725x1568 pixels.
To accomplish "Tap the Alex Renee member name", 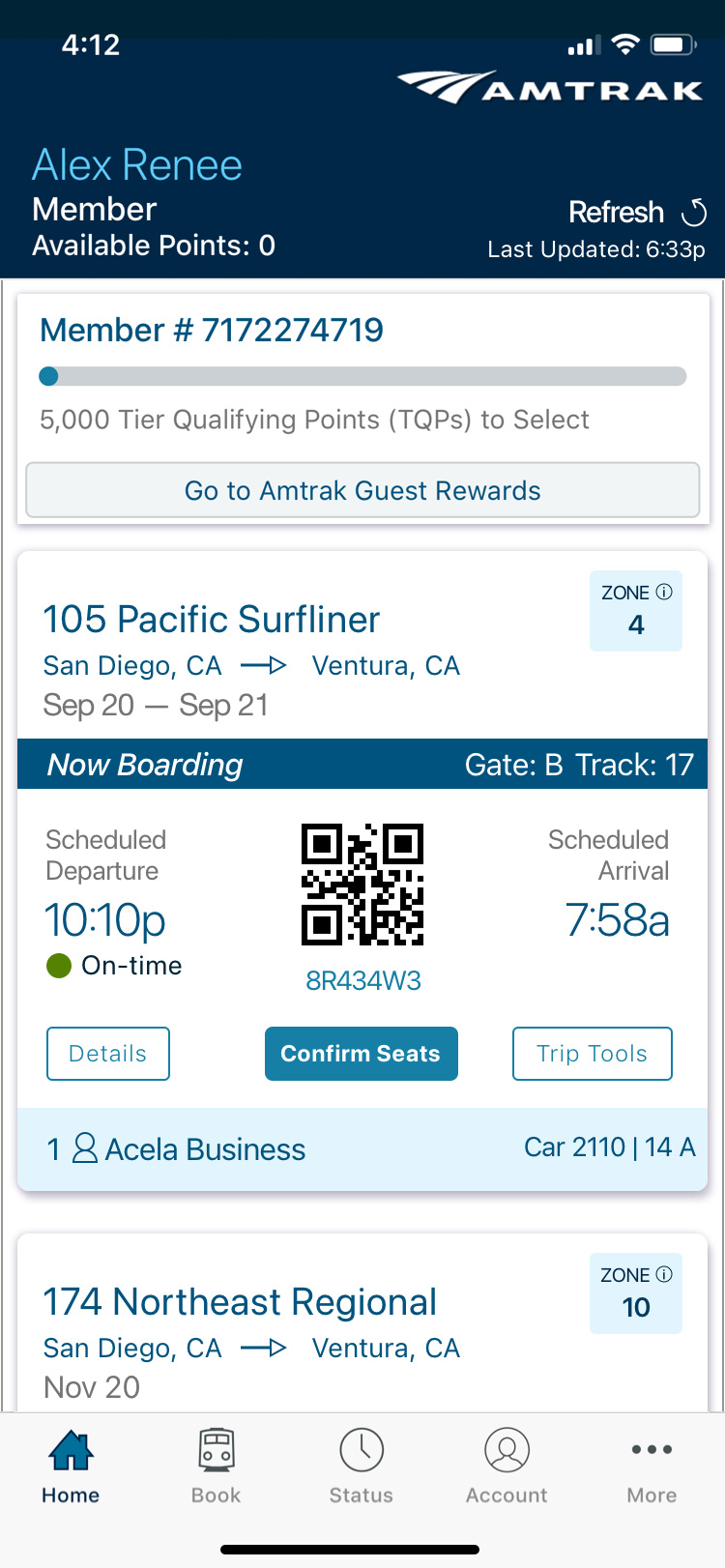I will coord(137,165).
